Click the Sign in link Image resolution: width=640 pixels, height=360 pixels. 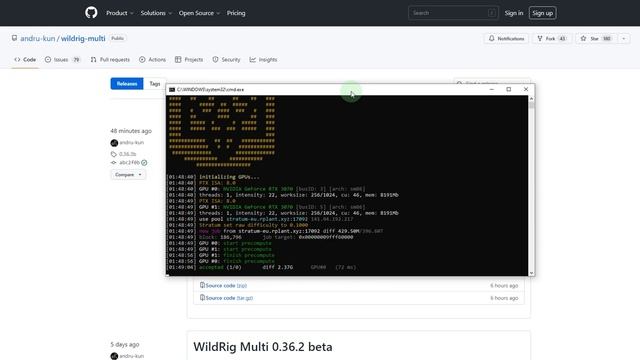[x=513, y=13]
